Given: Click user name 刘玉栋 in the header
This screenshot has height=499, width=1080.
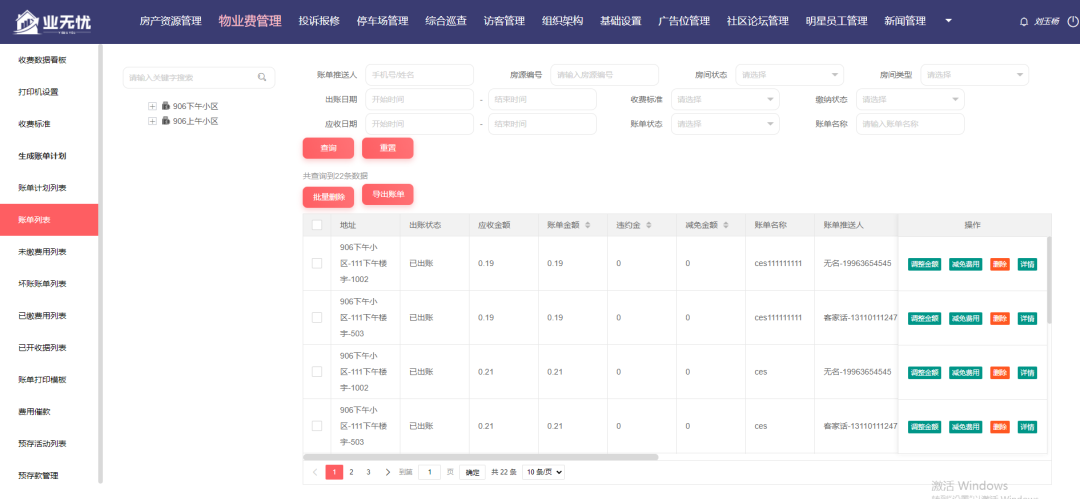Looking at the screenshot, I should click(1046, 22).
